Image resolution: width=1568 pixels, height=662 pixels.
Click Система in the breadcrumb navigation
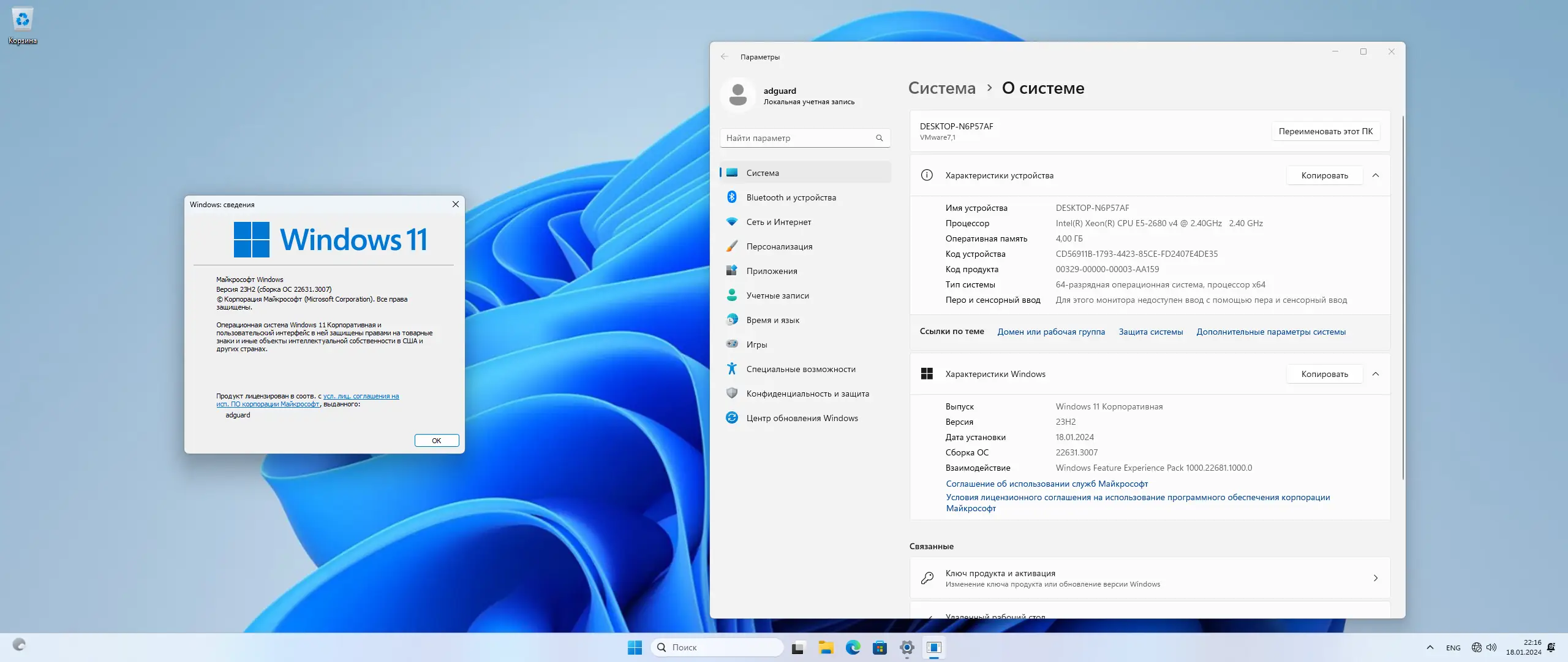click(941, 88)
